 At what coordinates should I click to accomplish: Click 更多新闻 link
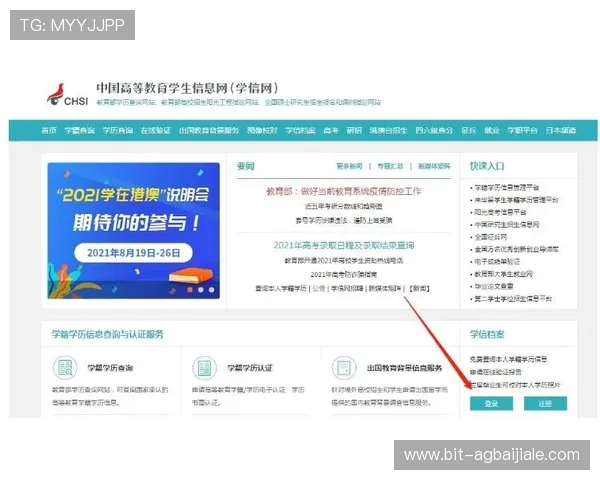click(349, 166)
